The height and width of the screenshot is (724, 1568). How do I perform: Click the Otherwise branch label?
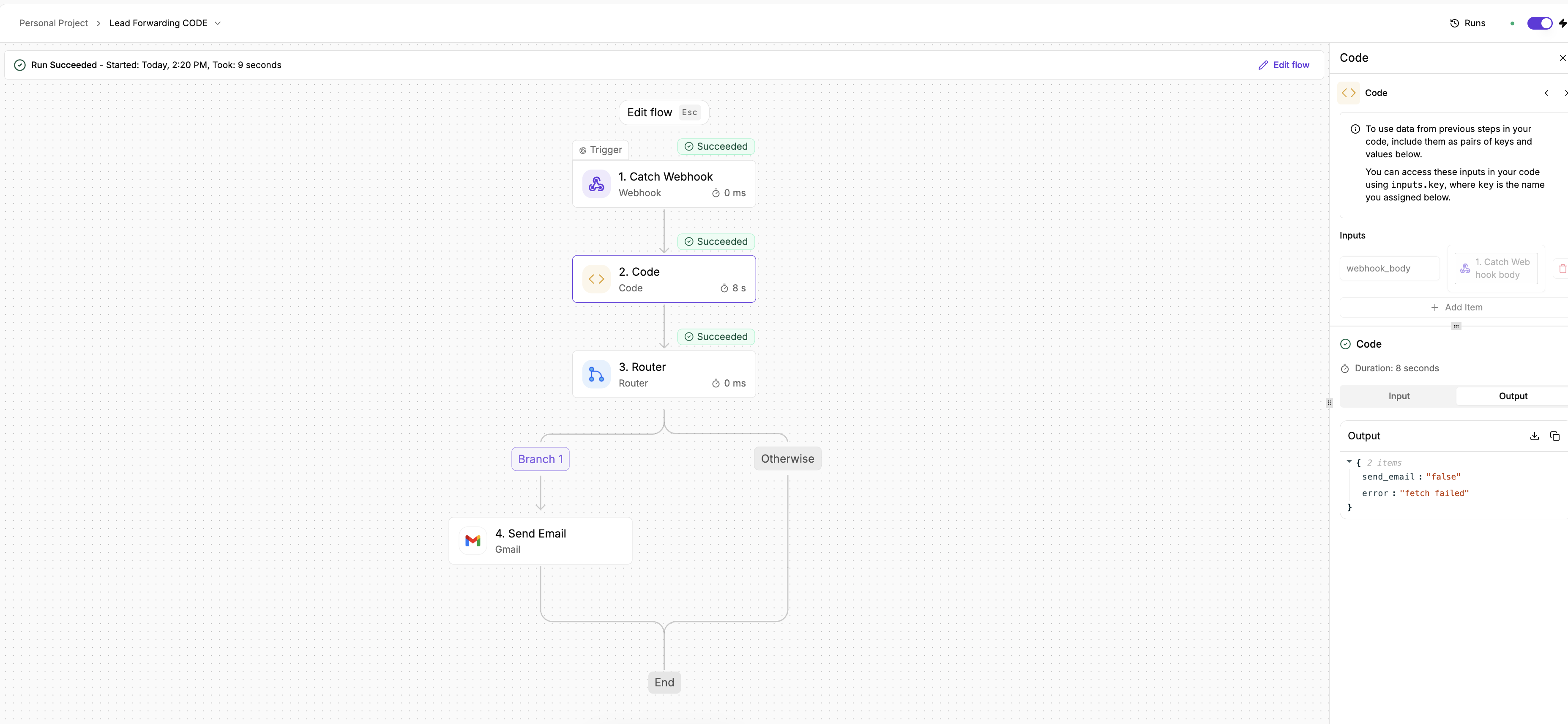pyautogui.click(x=787, y=459)
